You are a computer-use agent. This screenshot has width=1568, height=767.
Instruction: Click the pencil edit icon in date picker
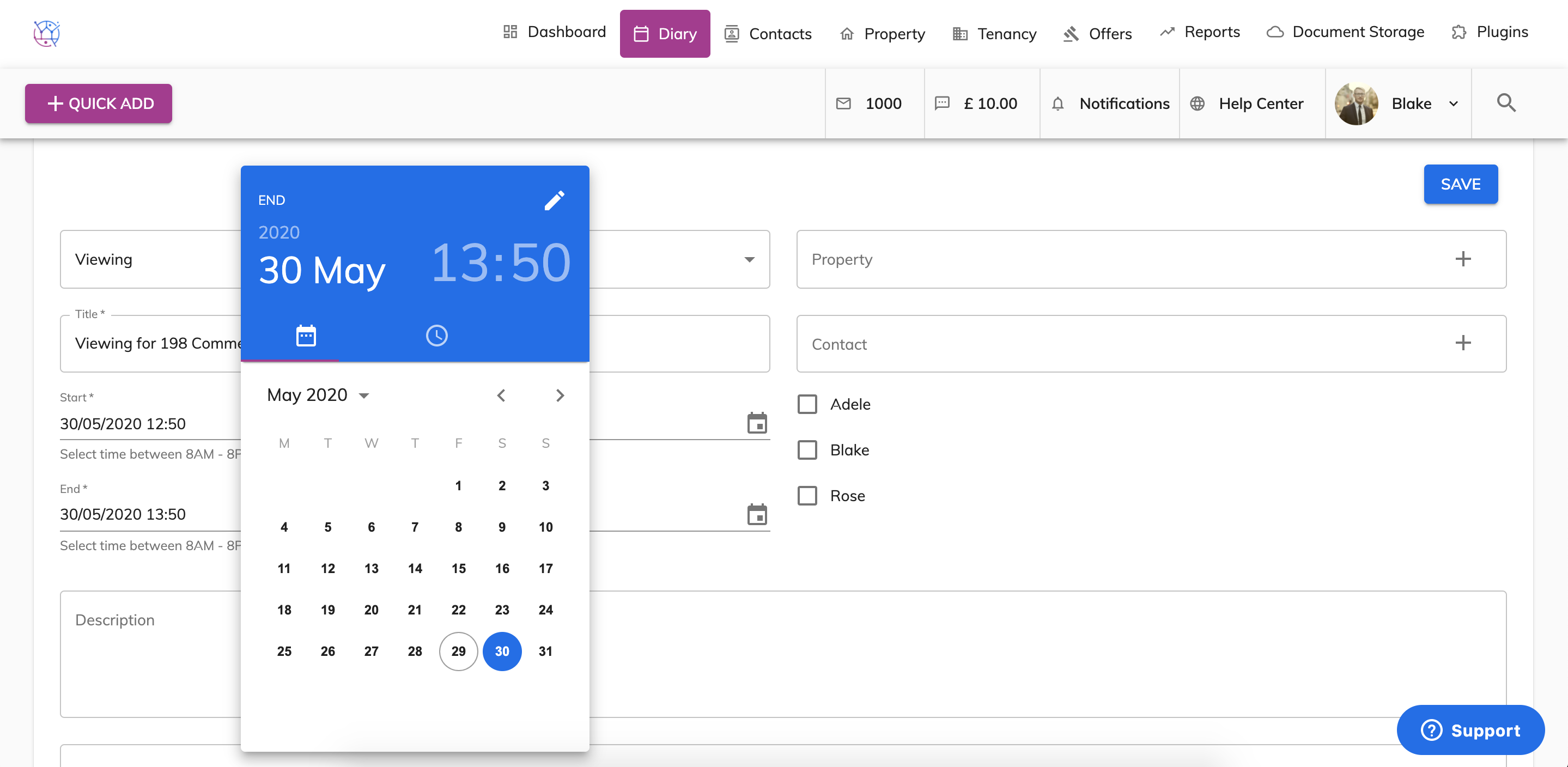[x=554, y=200]
